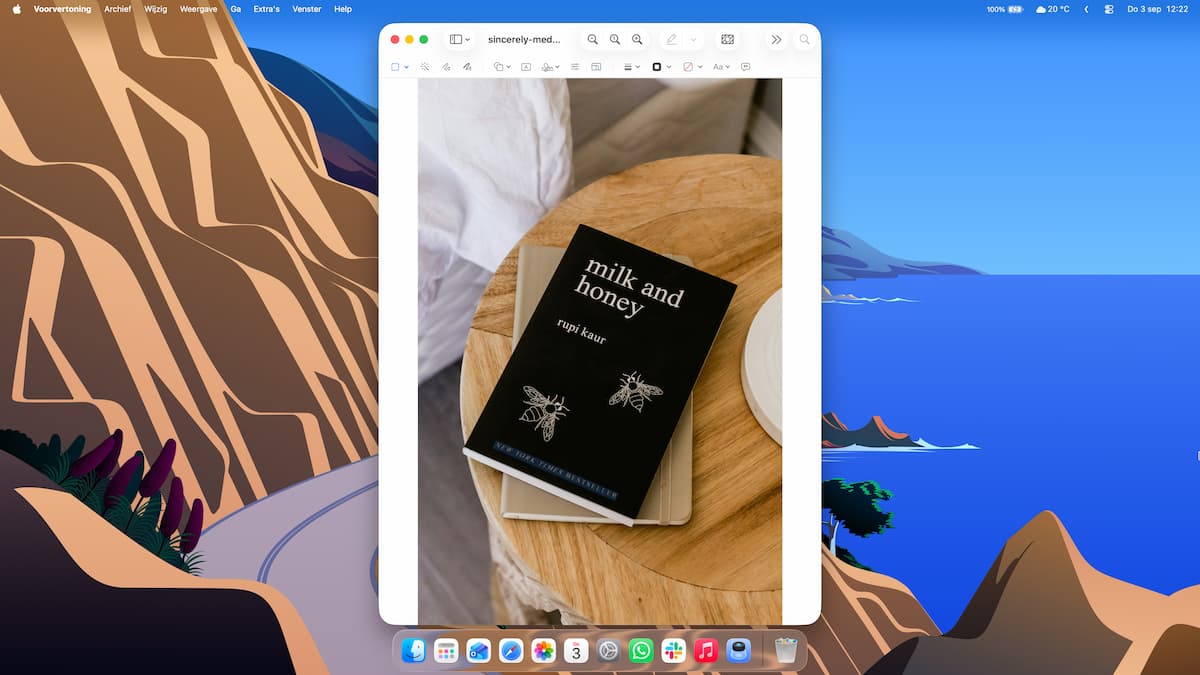Viewport: 1200px width, 675px height.
Task: Open the fill color swatch menu
Action: [x=692, y=67]
